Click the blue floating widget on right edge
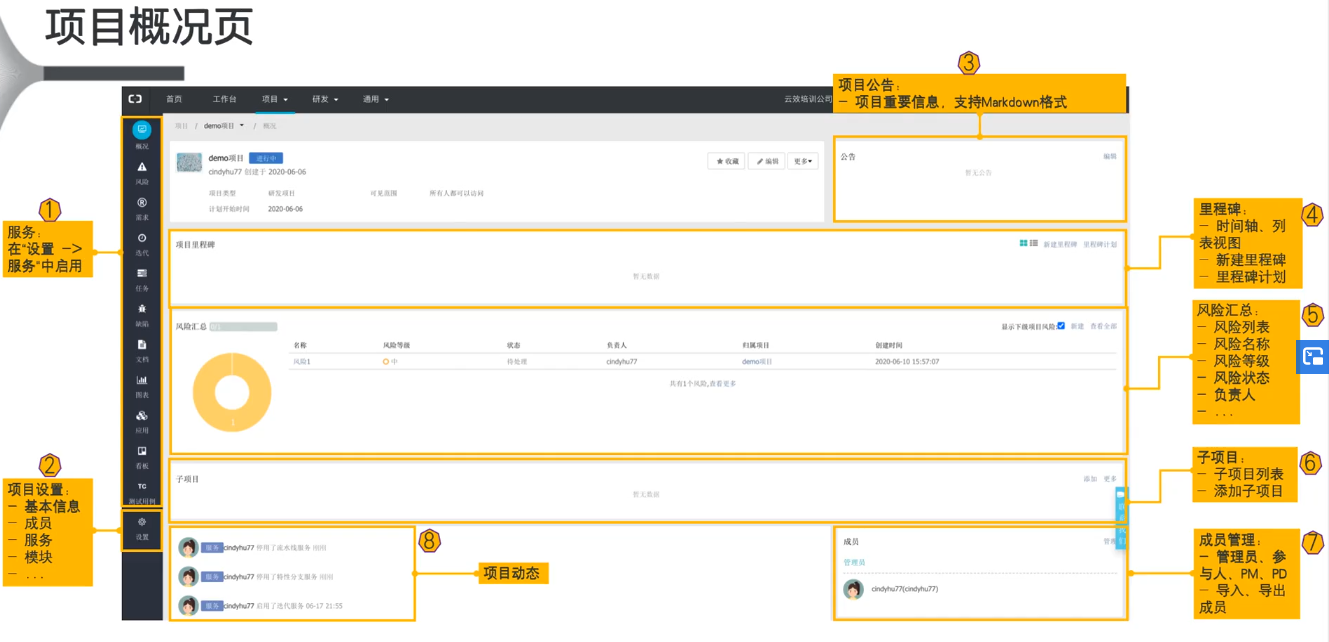This screenshot has width=1329, height=642. tap(1313, 356)
